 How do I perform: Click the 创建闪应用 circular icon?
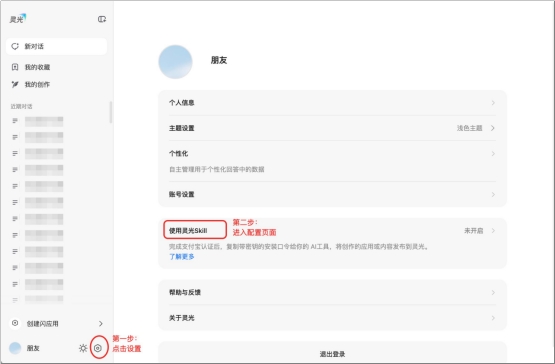(15, 323)
